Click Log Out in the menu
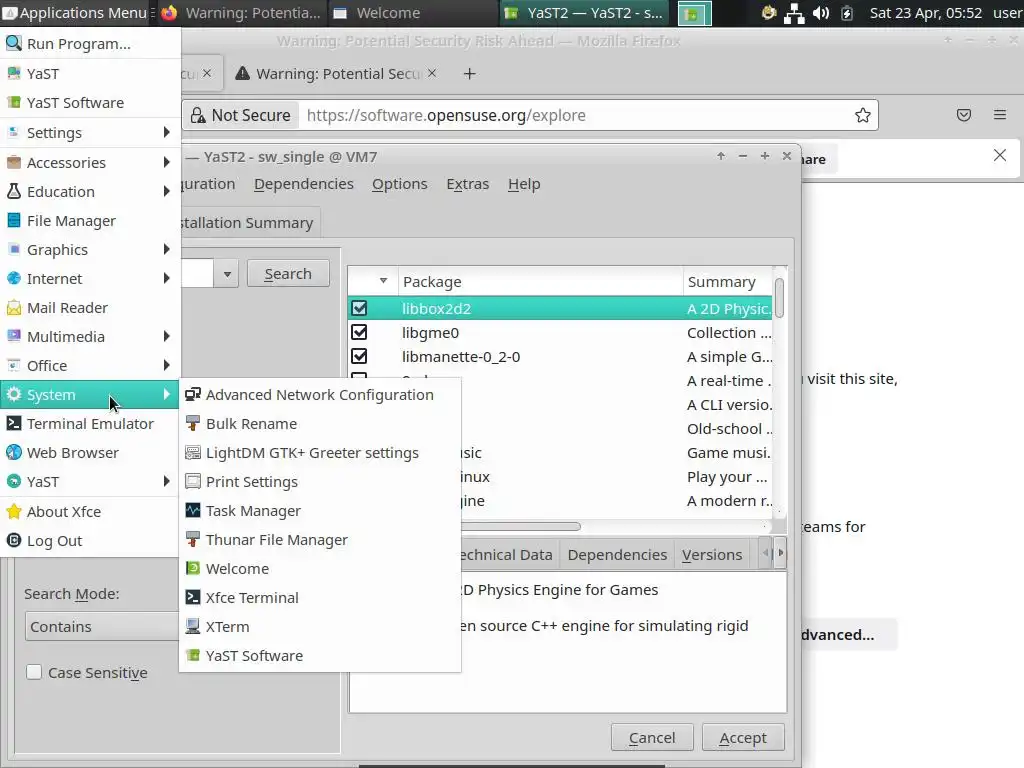Screen dimensions: 1024x768 coord(90,541)
